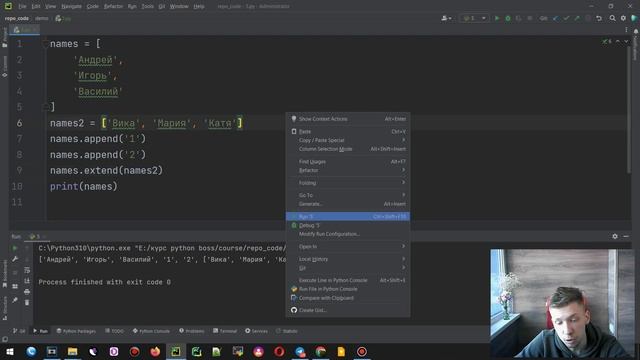Open the File menu
The image size is (640, 360).
pos(22,7)
